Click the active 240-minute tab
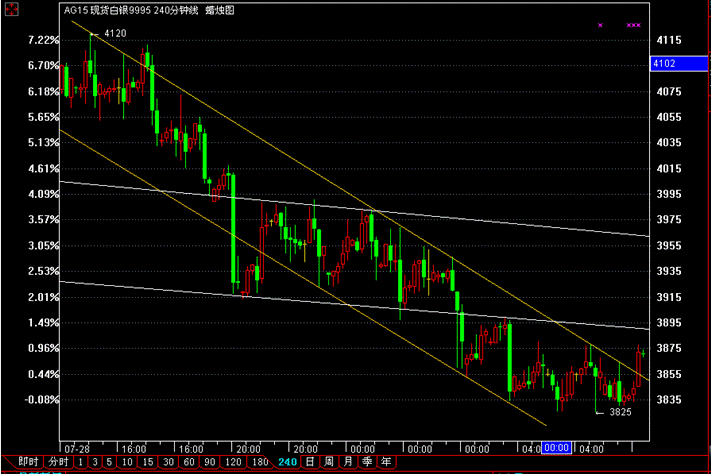This screenshot has height=474, width=711. point(287,462)
